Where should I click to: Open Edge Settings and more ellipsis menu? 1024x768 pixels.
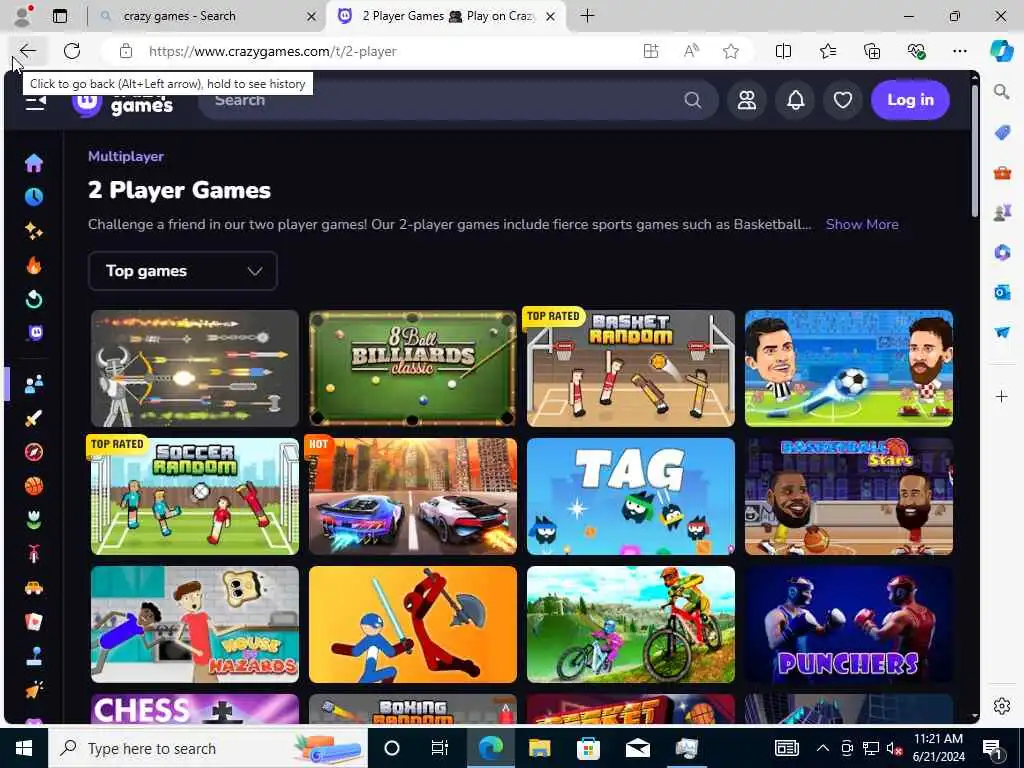pos(959,51)
